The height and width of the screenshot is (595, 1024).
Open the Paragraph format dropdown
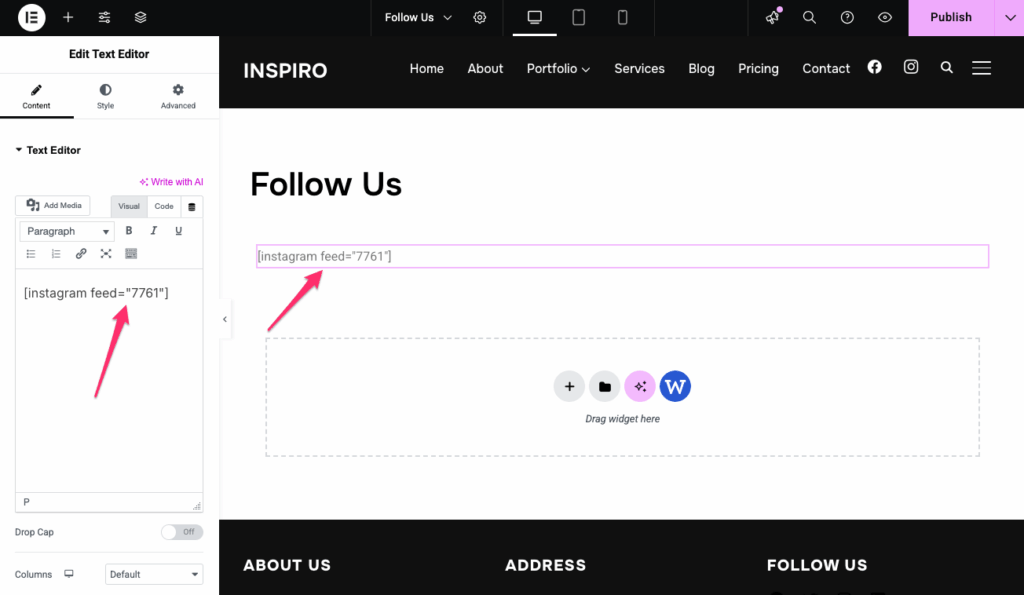click(67, 231)
